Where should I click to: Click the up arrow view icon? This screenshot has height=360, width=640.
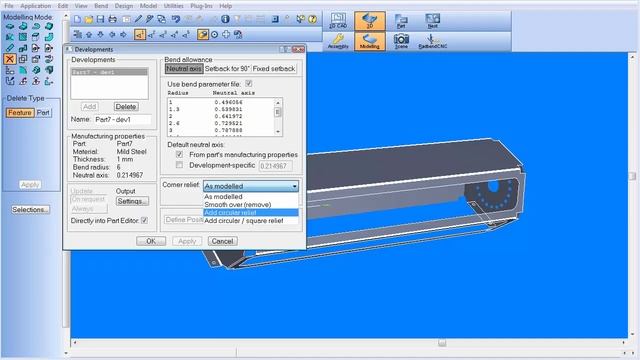tap(89, 35)
